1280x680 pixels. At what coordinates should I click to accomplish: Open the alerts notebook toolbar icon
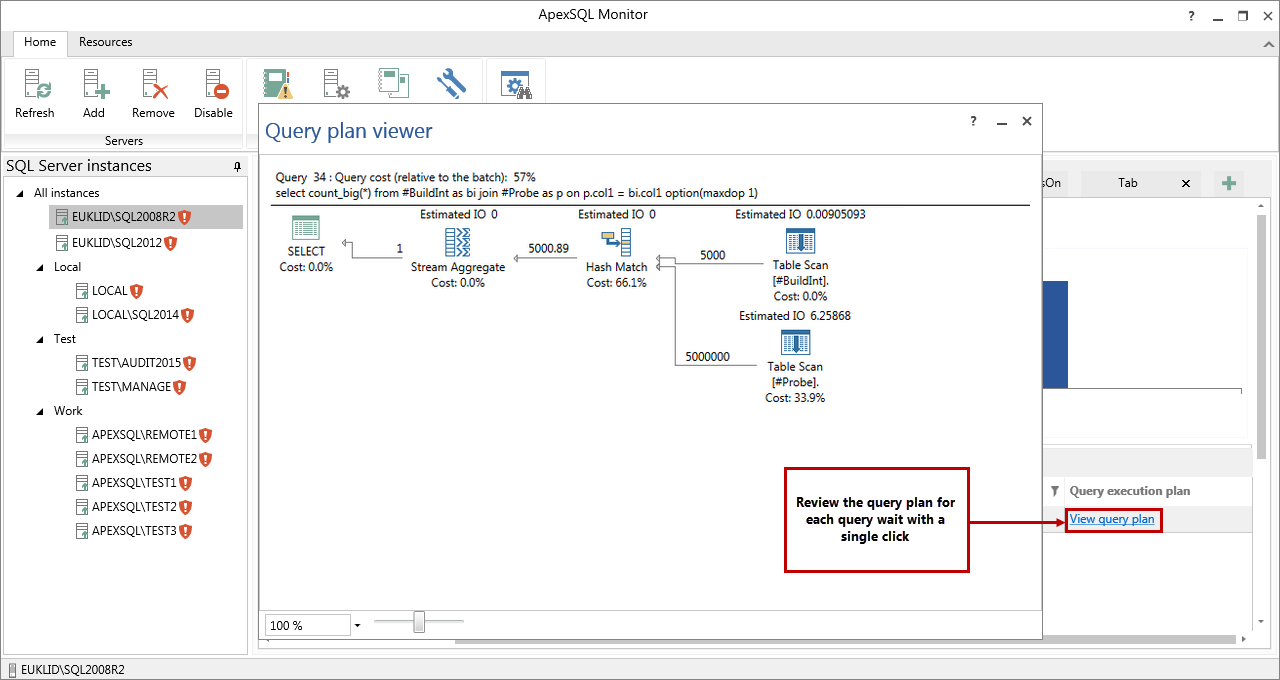(277, 84)
